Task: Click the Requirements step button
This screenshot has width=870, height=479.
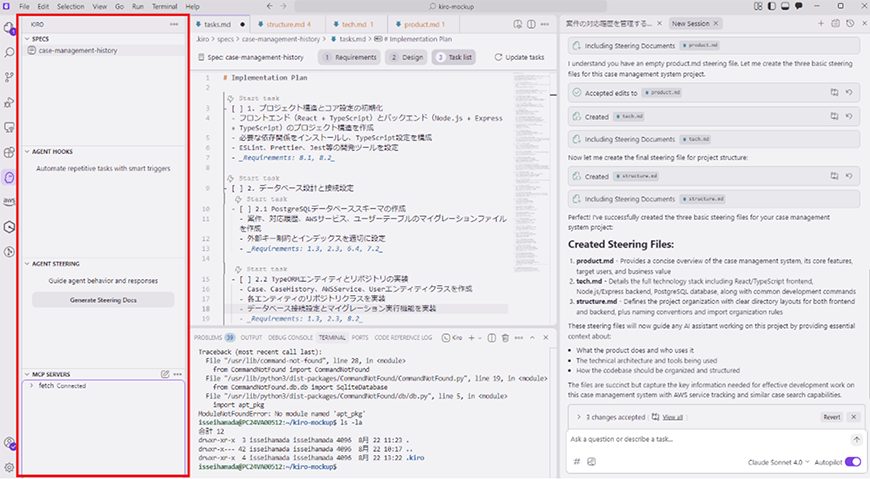Action: (x=350, y=57)
